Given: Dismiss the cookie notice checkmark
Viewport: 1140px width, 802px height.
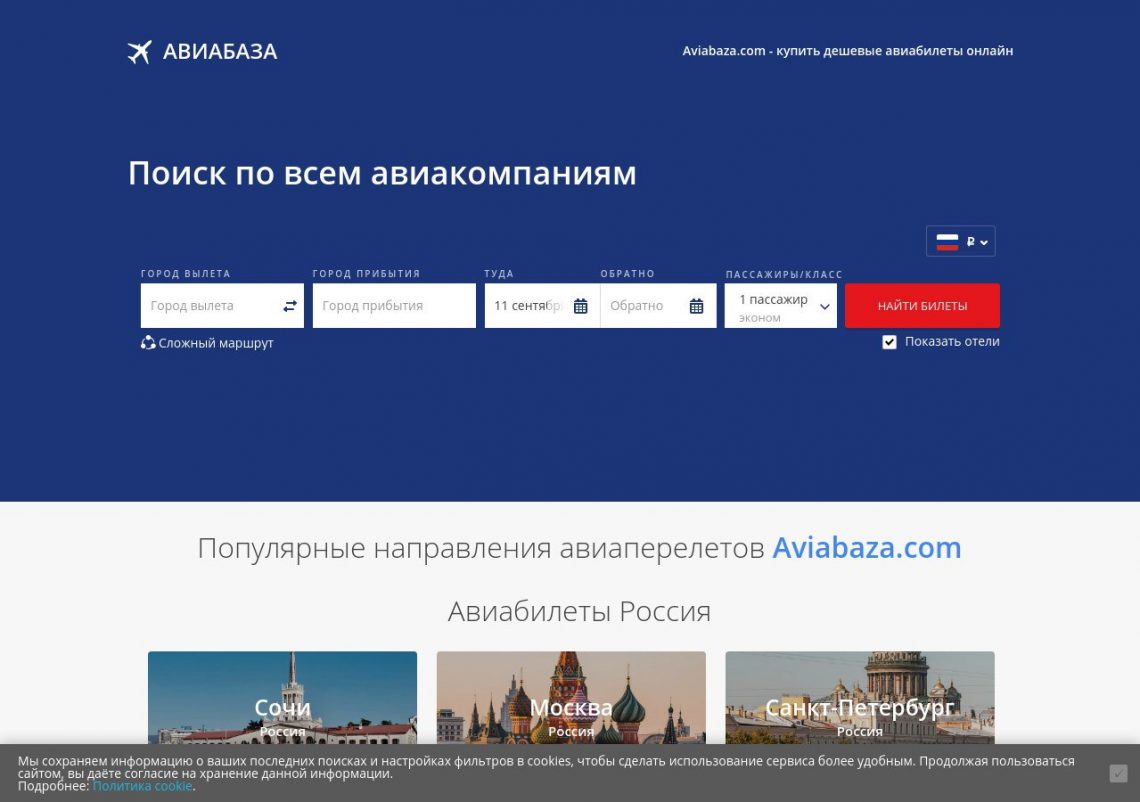Looking at the screenshot, I should [x=1118, y=773].
